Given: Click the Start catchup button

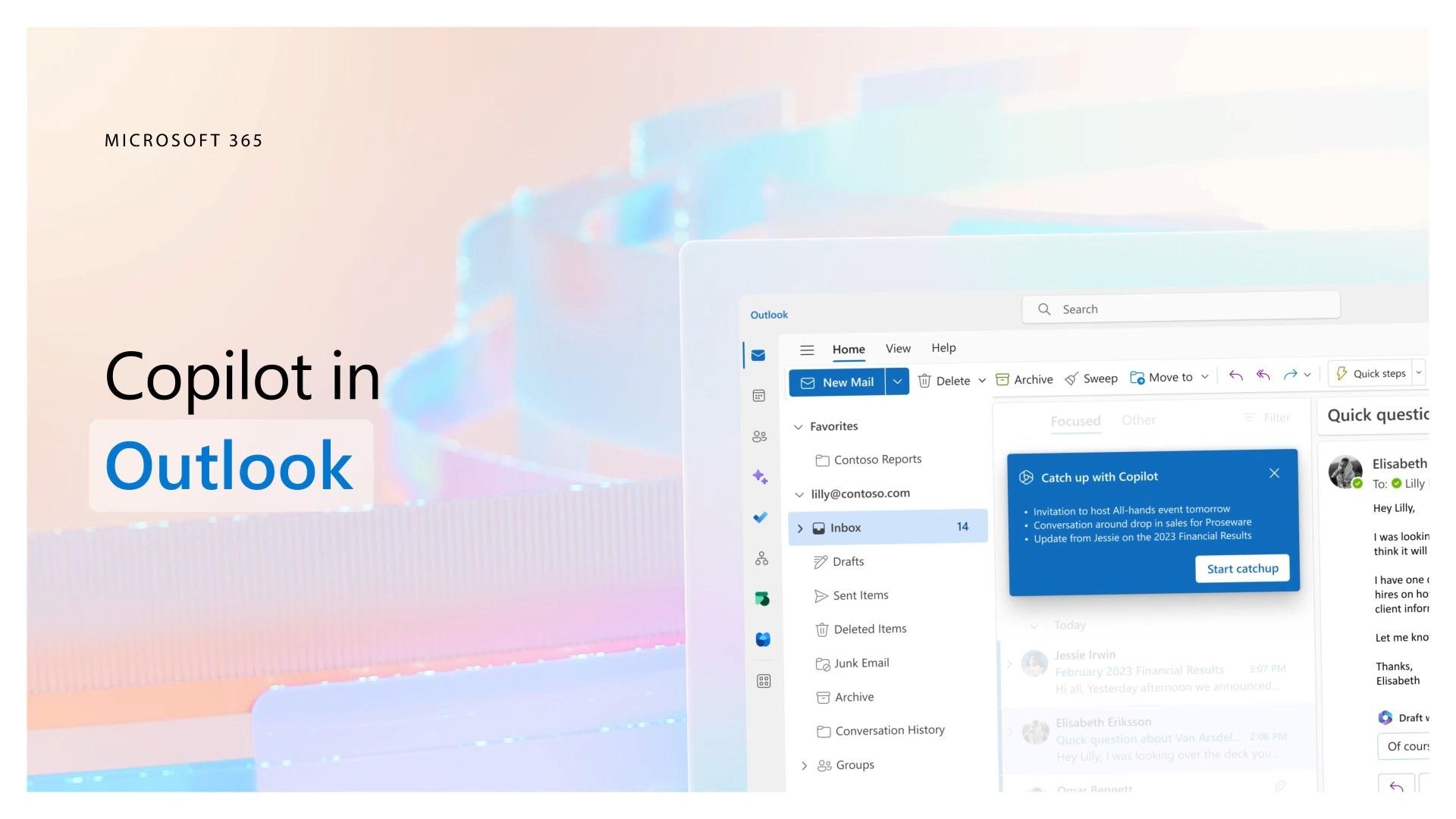Looking at the screenshot, I should [1241, 568].
